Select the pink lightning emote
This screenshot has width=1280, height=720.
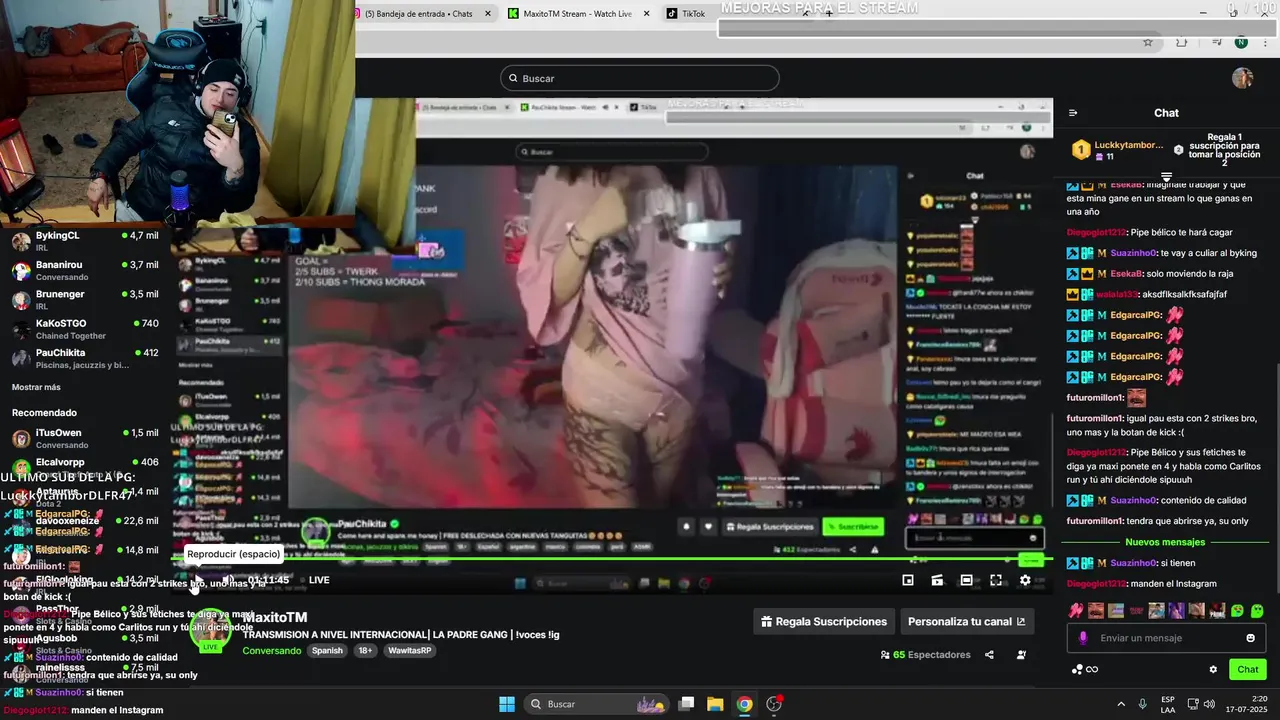coord(1075,610)
